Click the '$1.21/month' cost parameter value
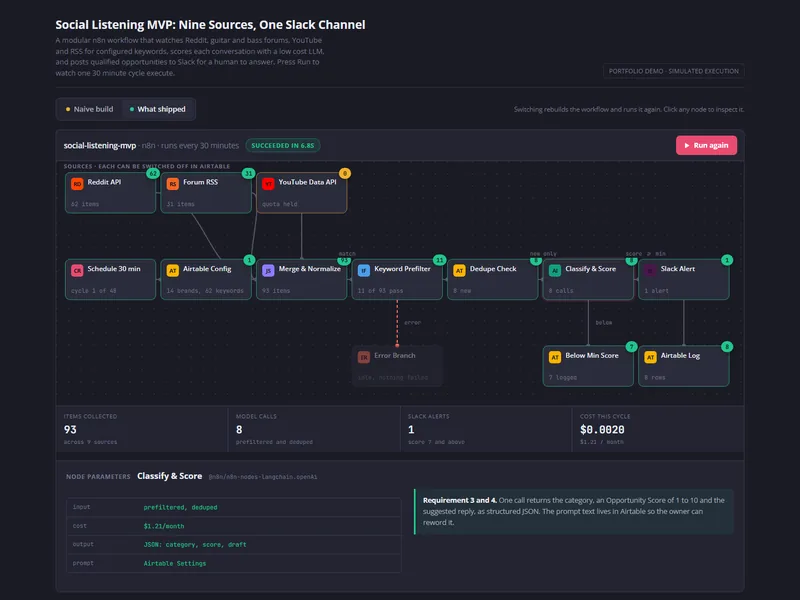This screenshot has height=600, width=800. point(164,526)
